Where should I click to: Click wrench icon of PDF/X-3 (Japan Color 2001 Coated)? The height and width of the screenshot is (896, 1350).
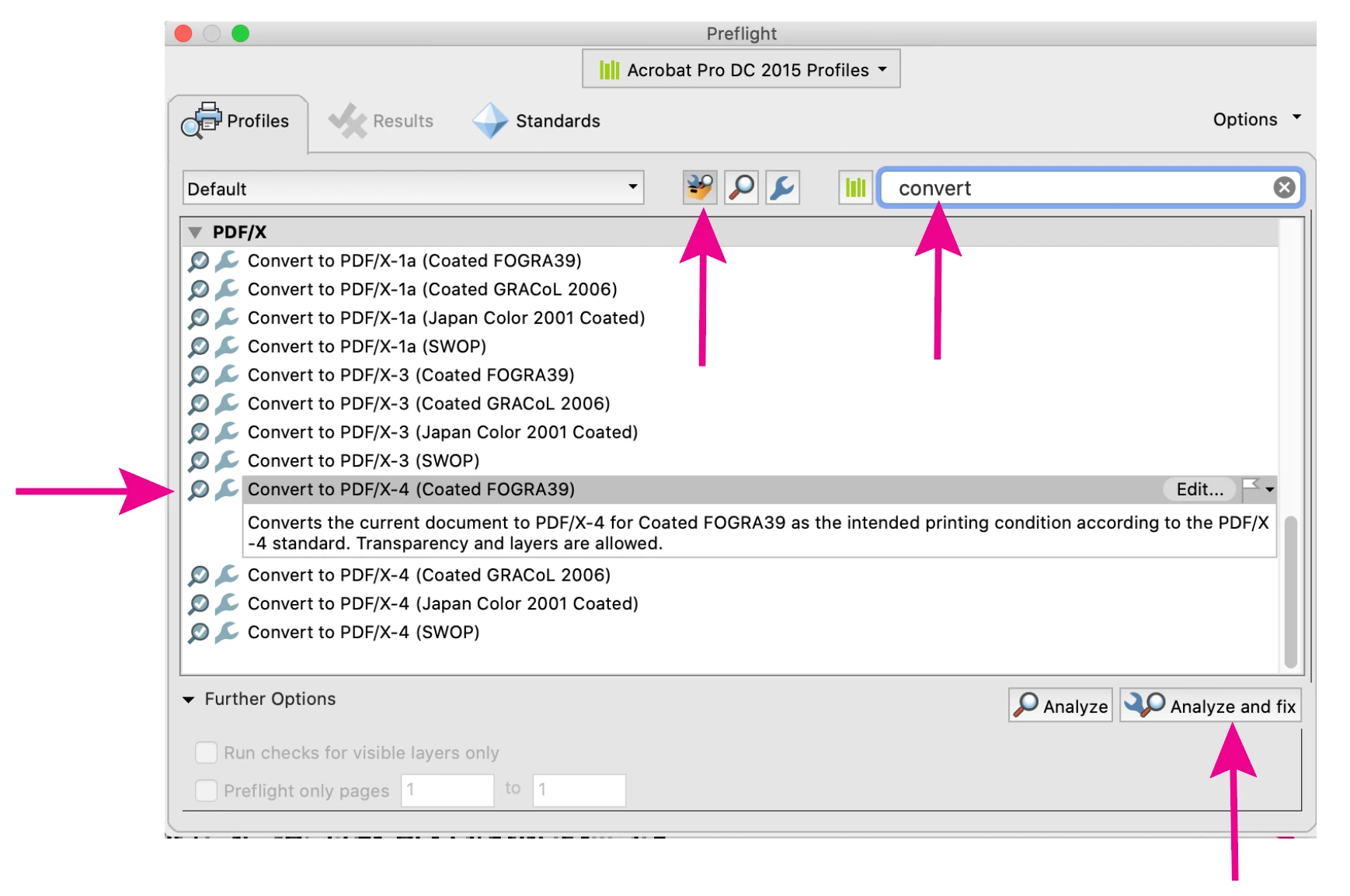226,432
